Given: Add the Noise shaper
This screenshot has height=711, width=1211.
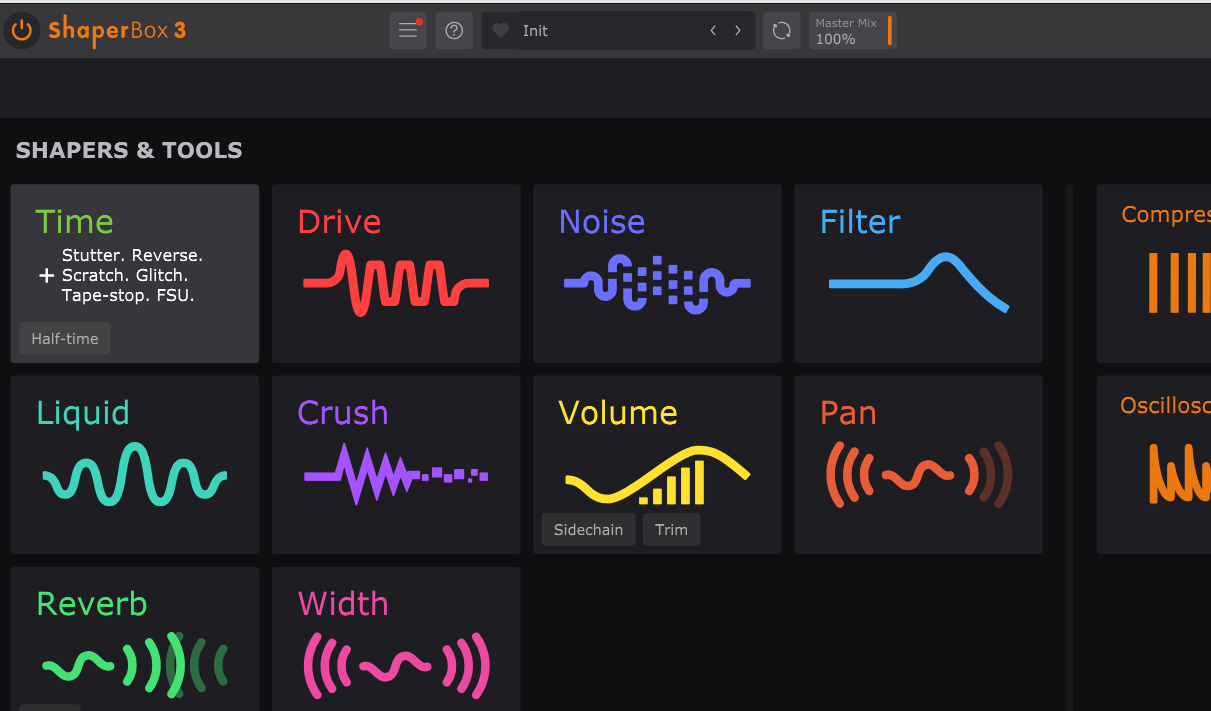Looking at the screenshot, I should pyautogui.click(x=657, y=273).
